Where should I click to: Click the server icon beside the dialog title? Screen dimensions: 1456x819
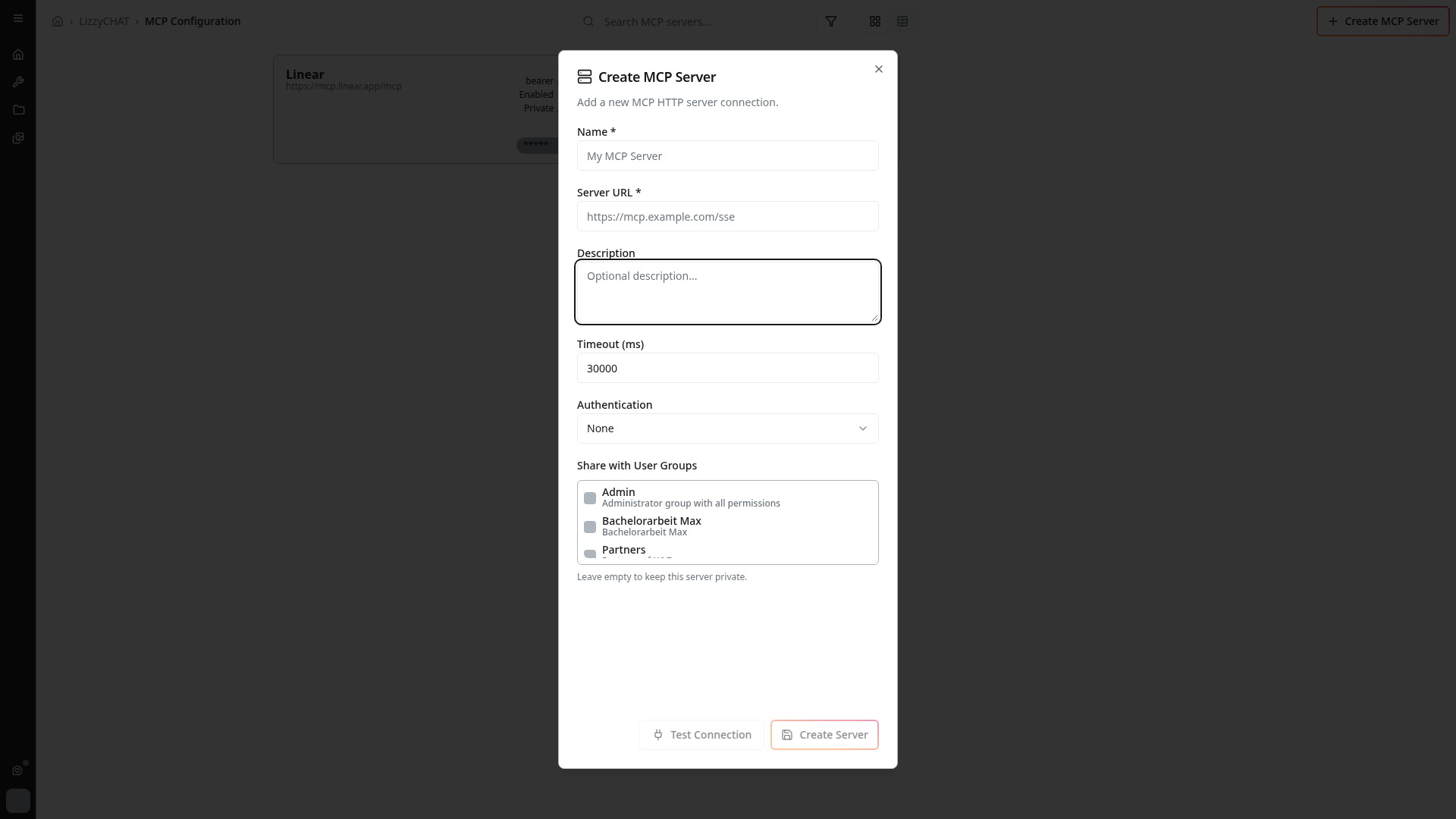coord(585,77)
